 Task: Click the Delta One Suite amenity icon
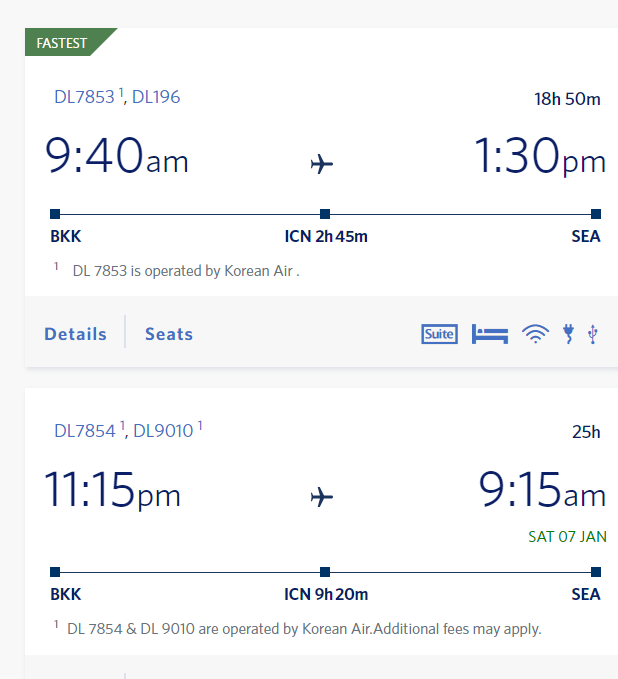click(x=439, y=334)
